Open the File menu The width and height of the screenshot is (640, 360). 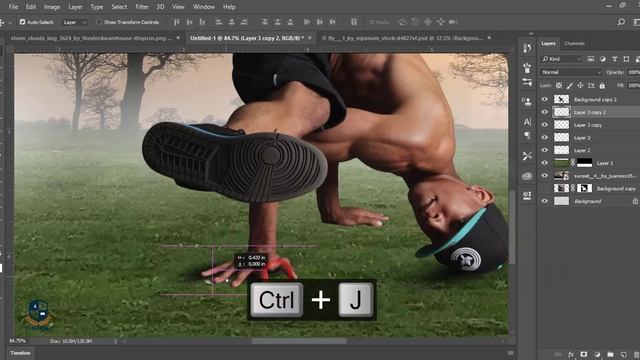[13, 7]
